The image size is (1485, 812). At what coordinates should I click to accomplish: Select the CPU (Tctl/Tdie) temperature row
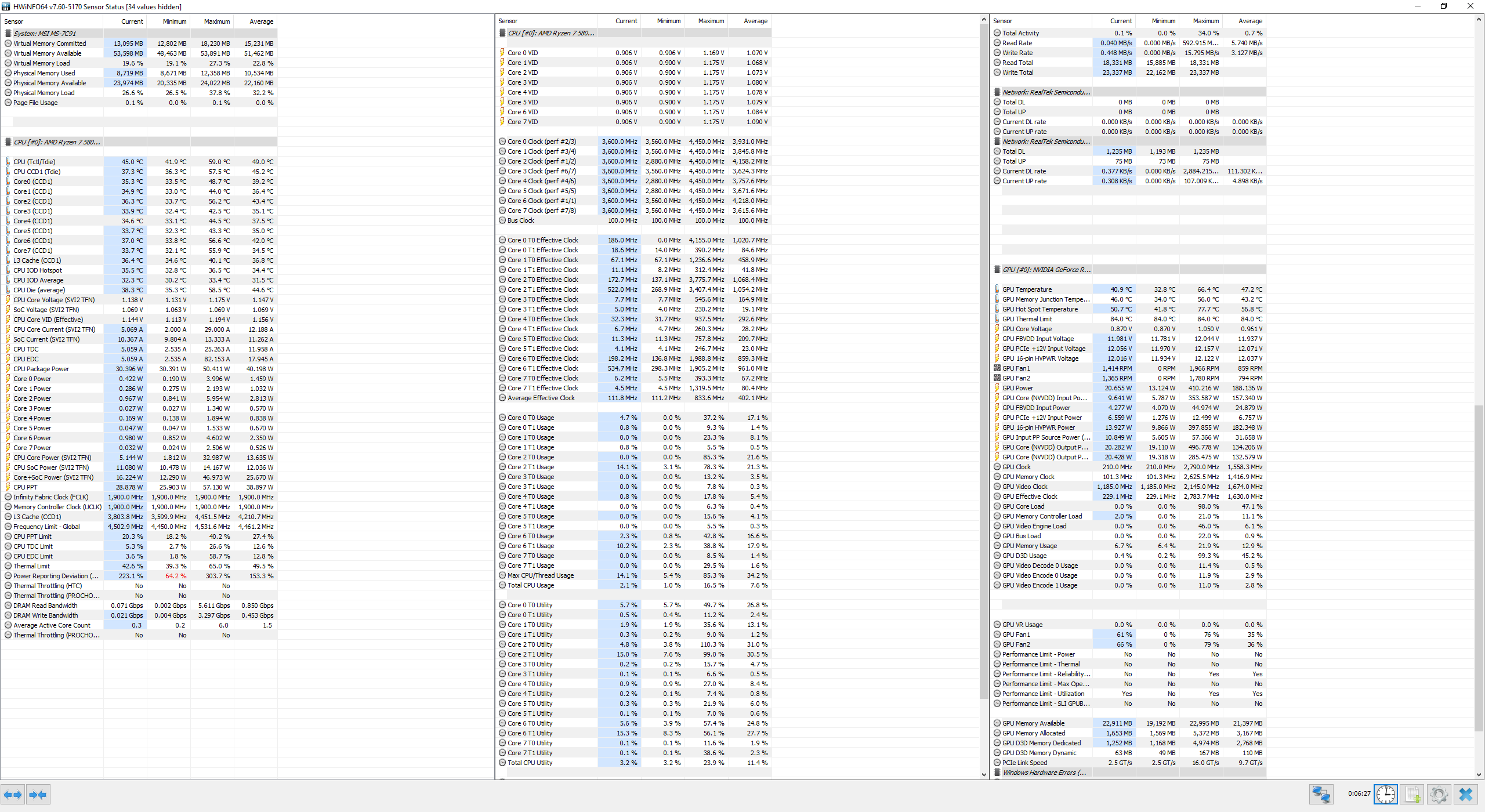(x=35, y=162)
